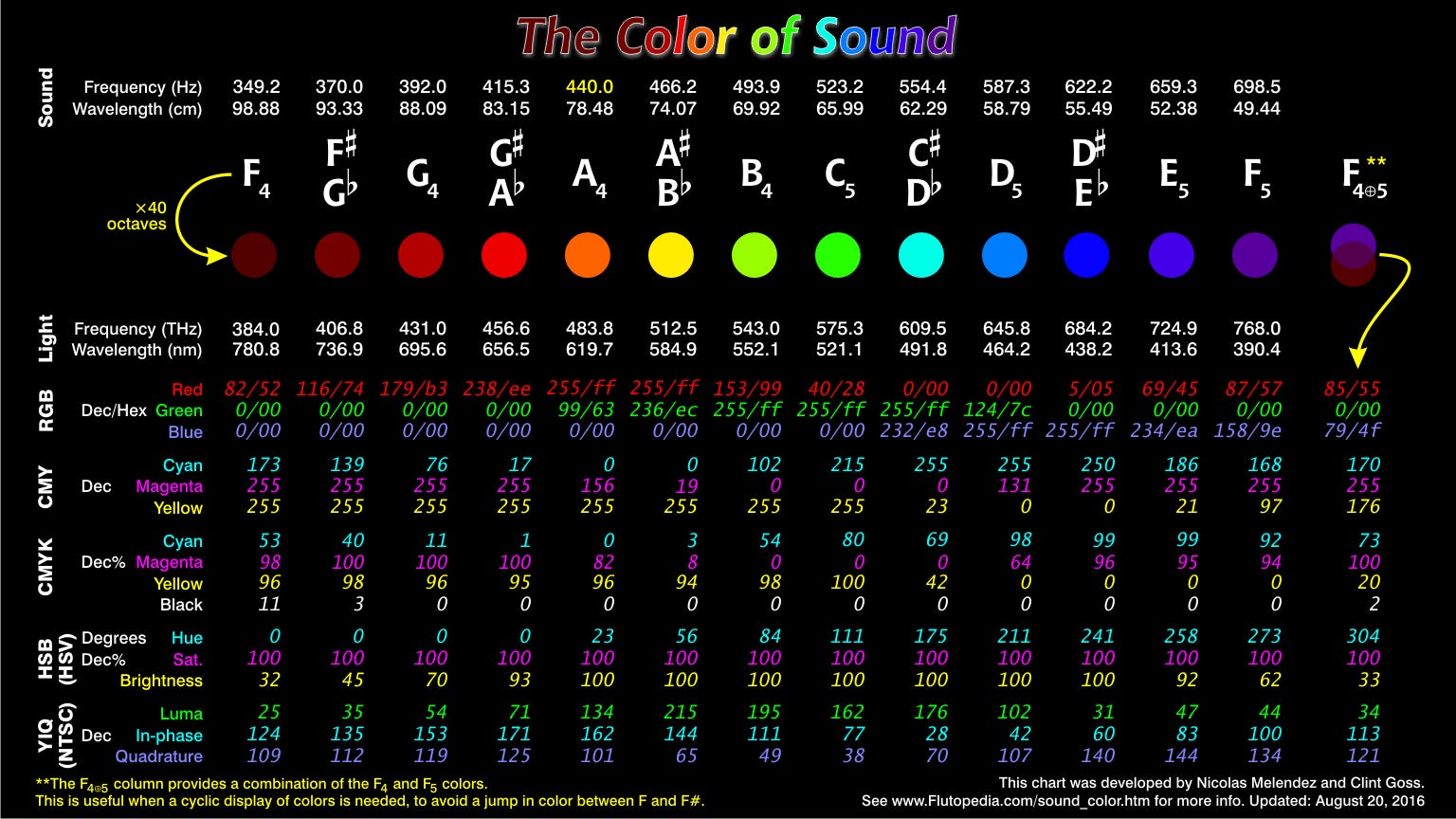Image resolution: width=1456 pixels, height=819 pixels.
Task: Click the dark maroon circle under F4
Action: (x=254, y=255)
